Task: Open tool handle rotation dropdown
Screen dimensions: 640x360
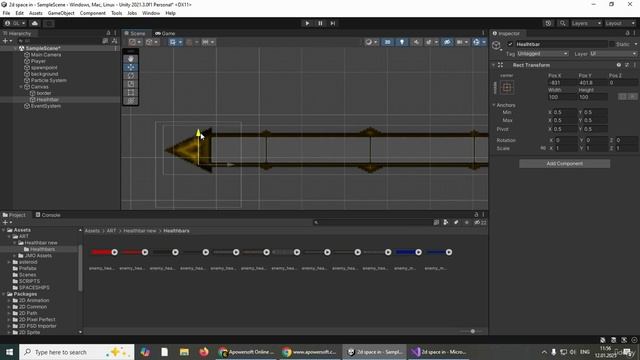Action: click(x=152, y=42)
